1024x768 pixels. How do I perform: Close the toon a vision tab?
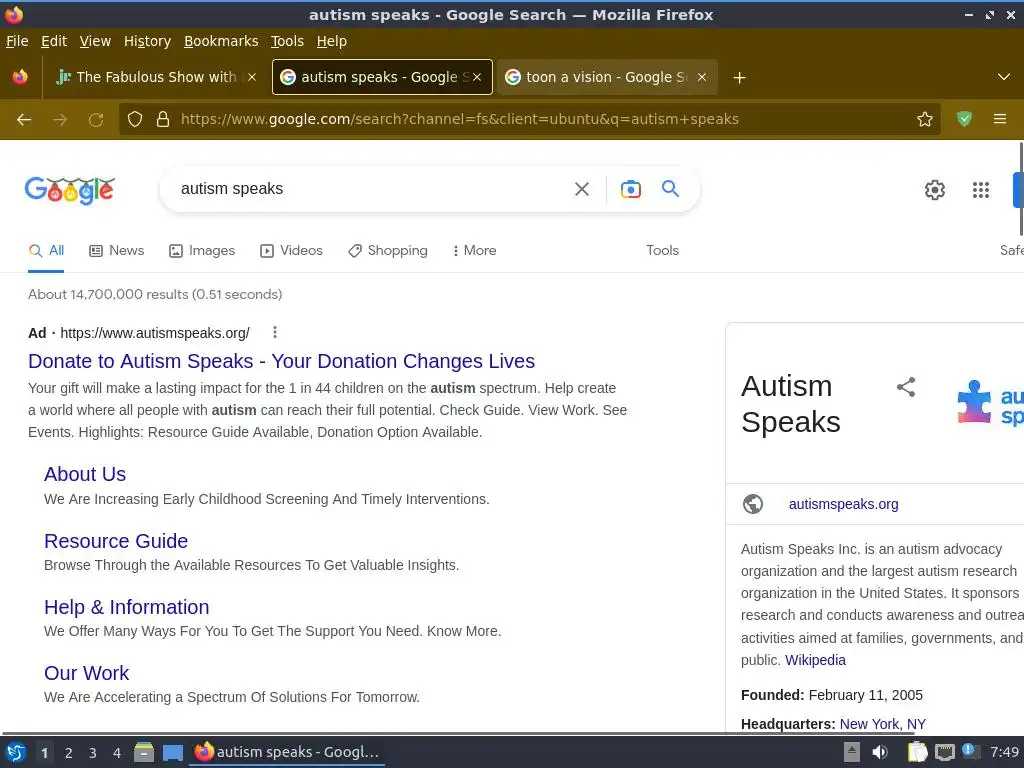[702, 77]
